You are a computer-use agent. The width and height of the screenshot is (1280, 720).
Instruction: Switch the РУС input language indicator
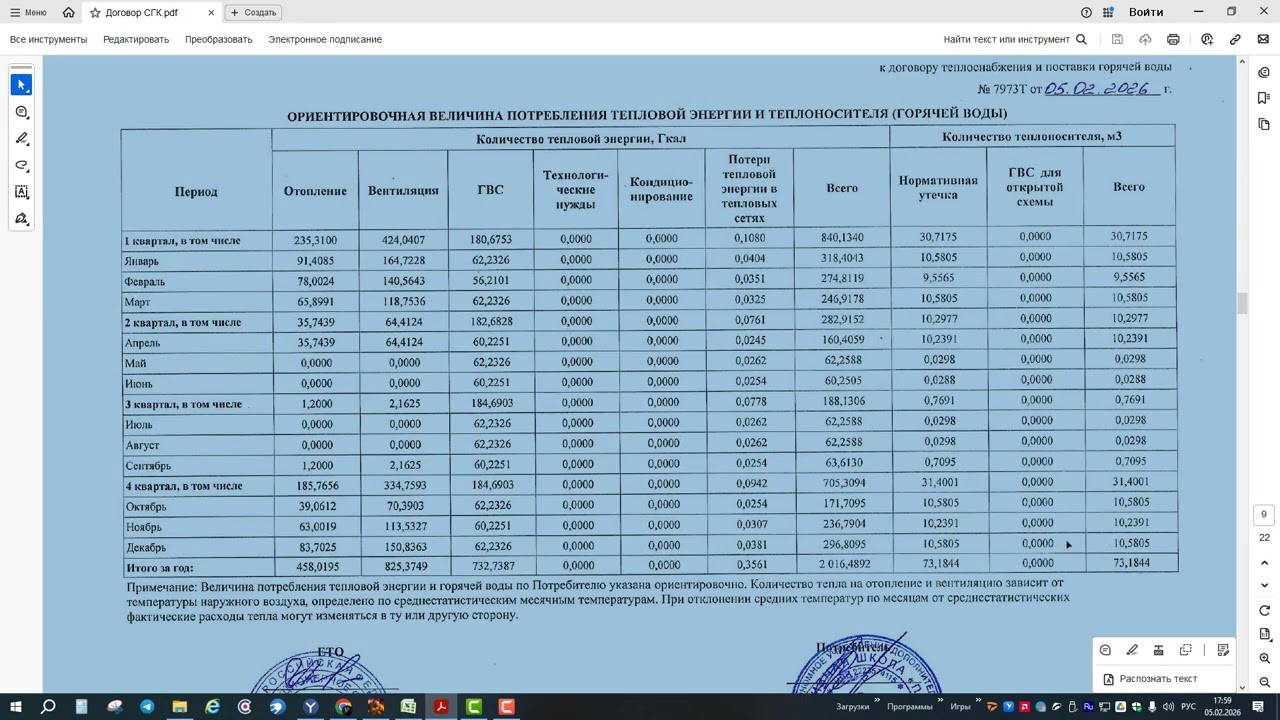pos(1189,707)
